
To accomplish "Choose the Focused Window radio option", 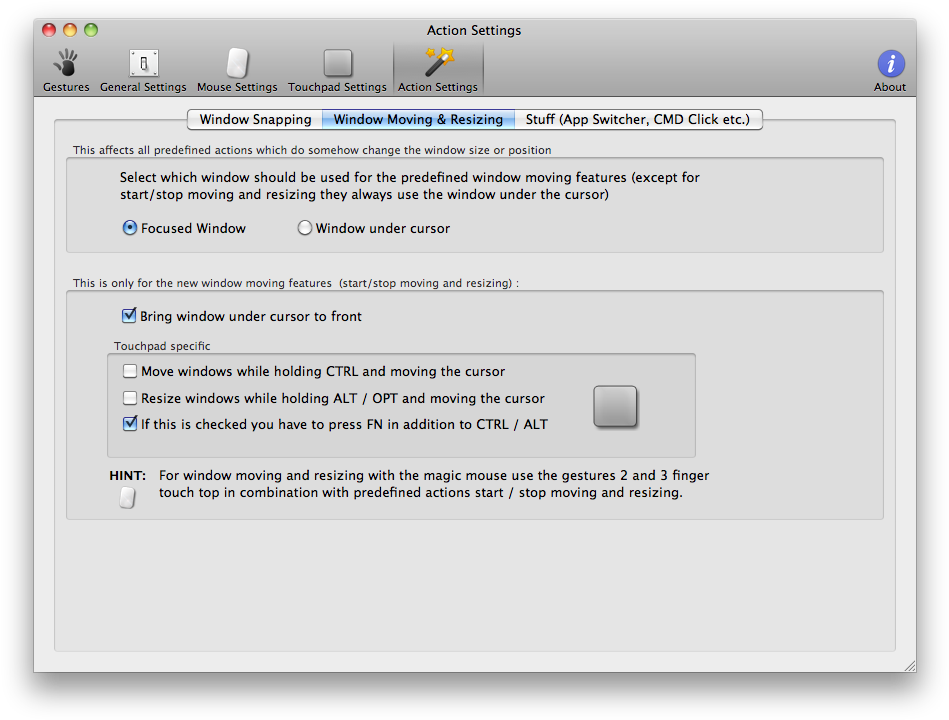I will 130,228.
